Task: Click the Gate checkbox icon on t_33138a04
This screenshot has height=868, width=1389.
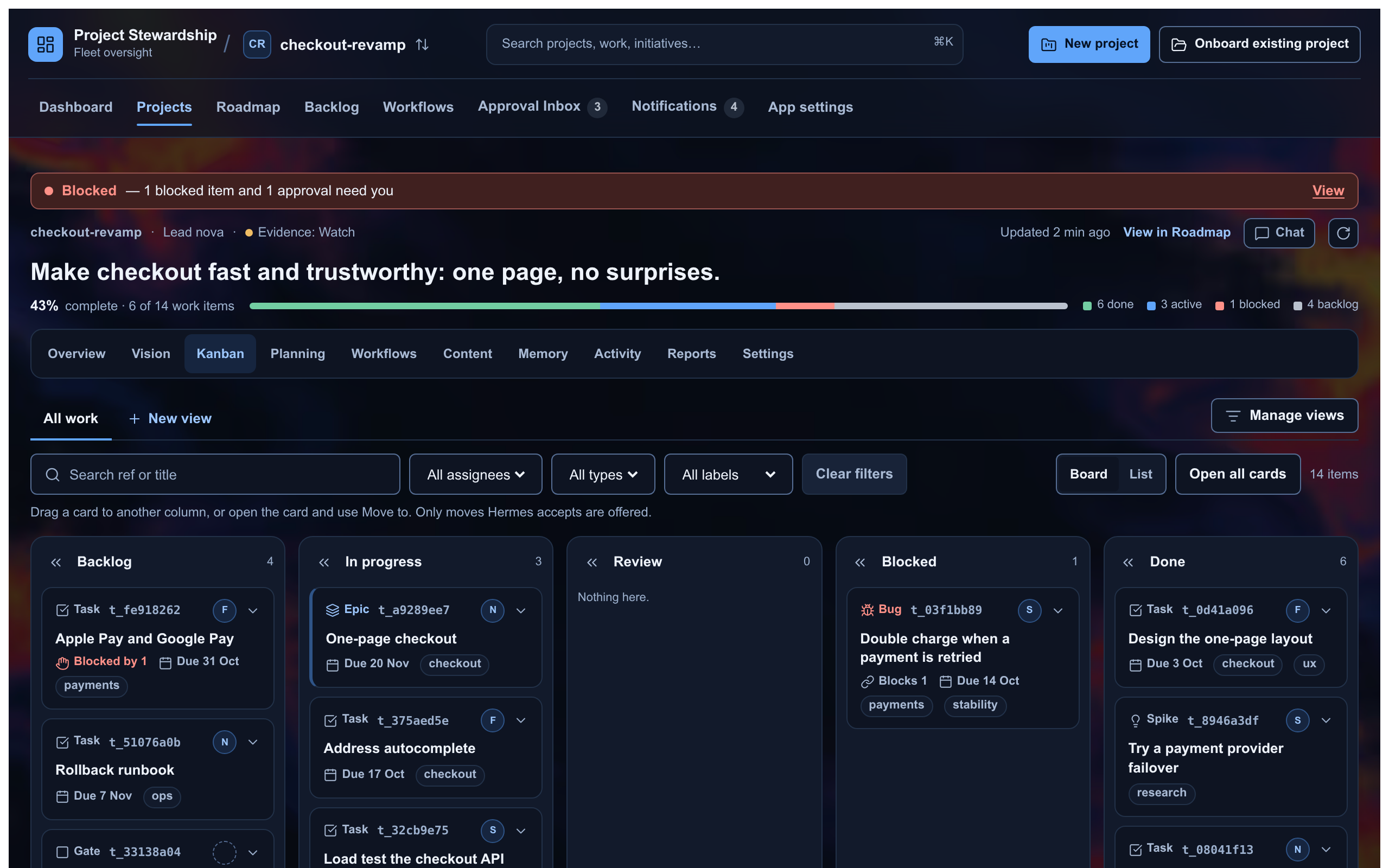Action: point(62,852)
